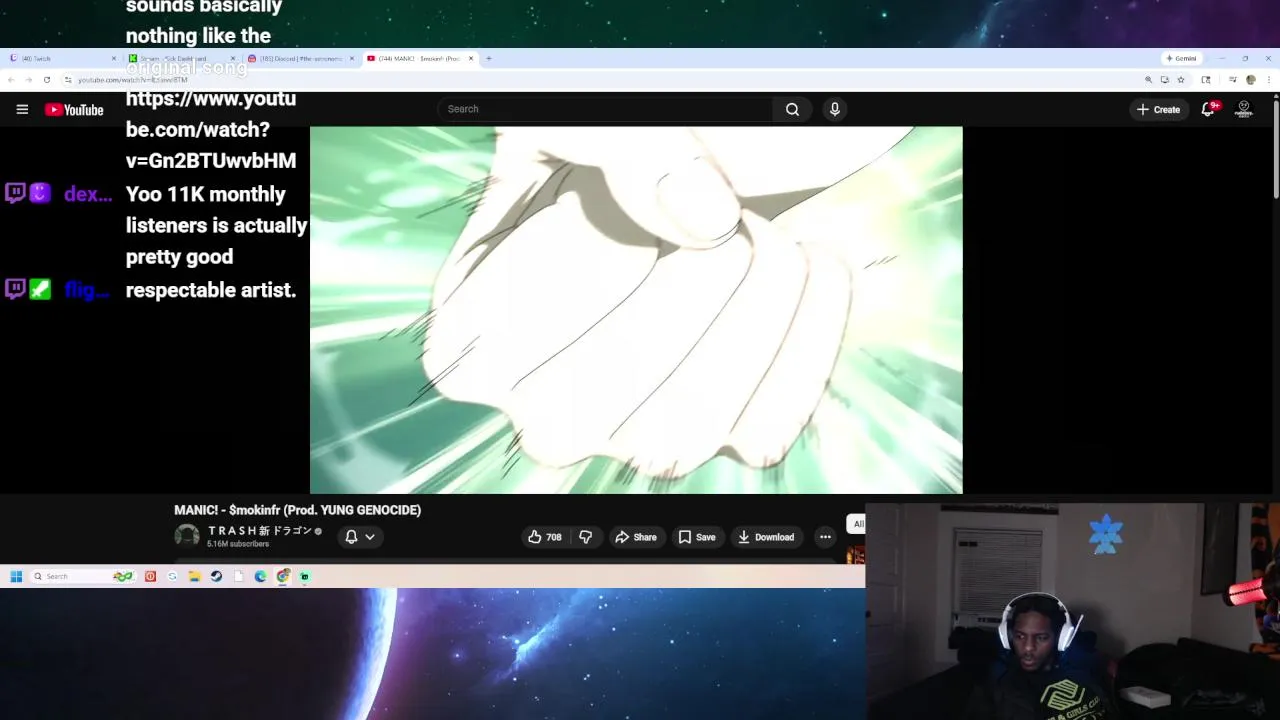Open Steam from the taskbar
Viewport: 1280px width, 720px height.
click(216, 576)
